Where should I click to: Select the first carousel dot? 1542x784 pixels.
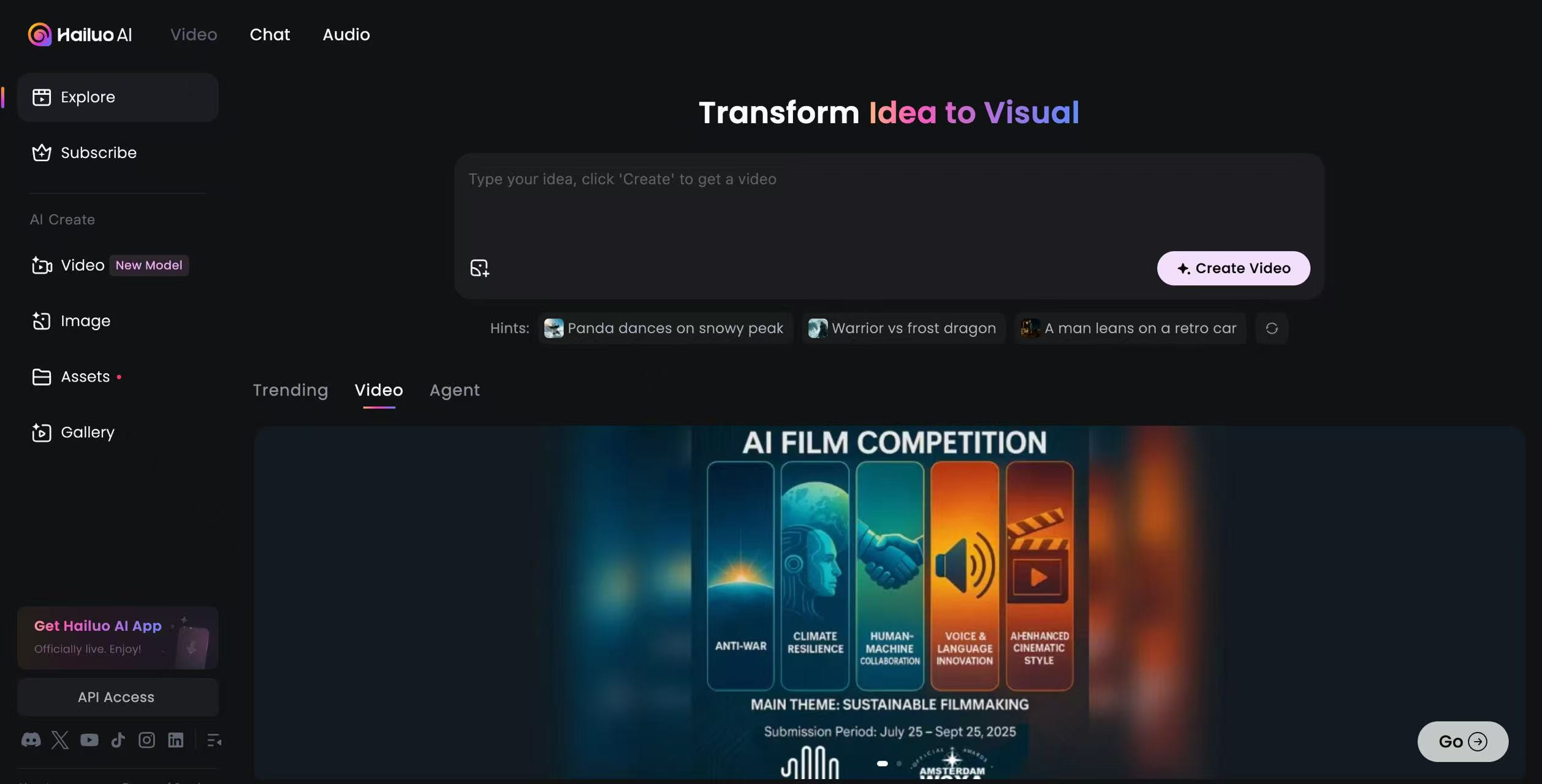[882, 763]
